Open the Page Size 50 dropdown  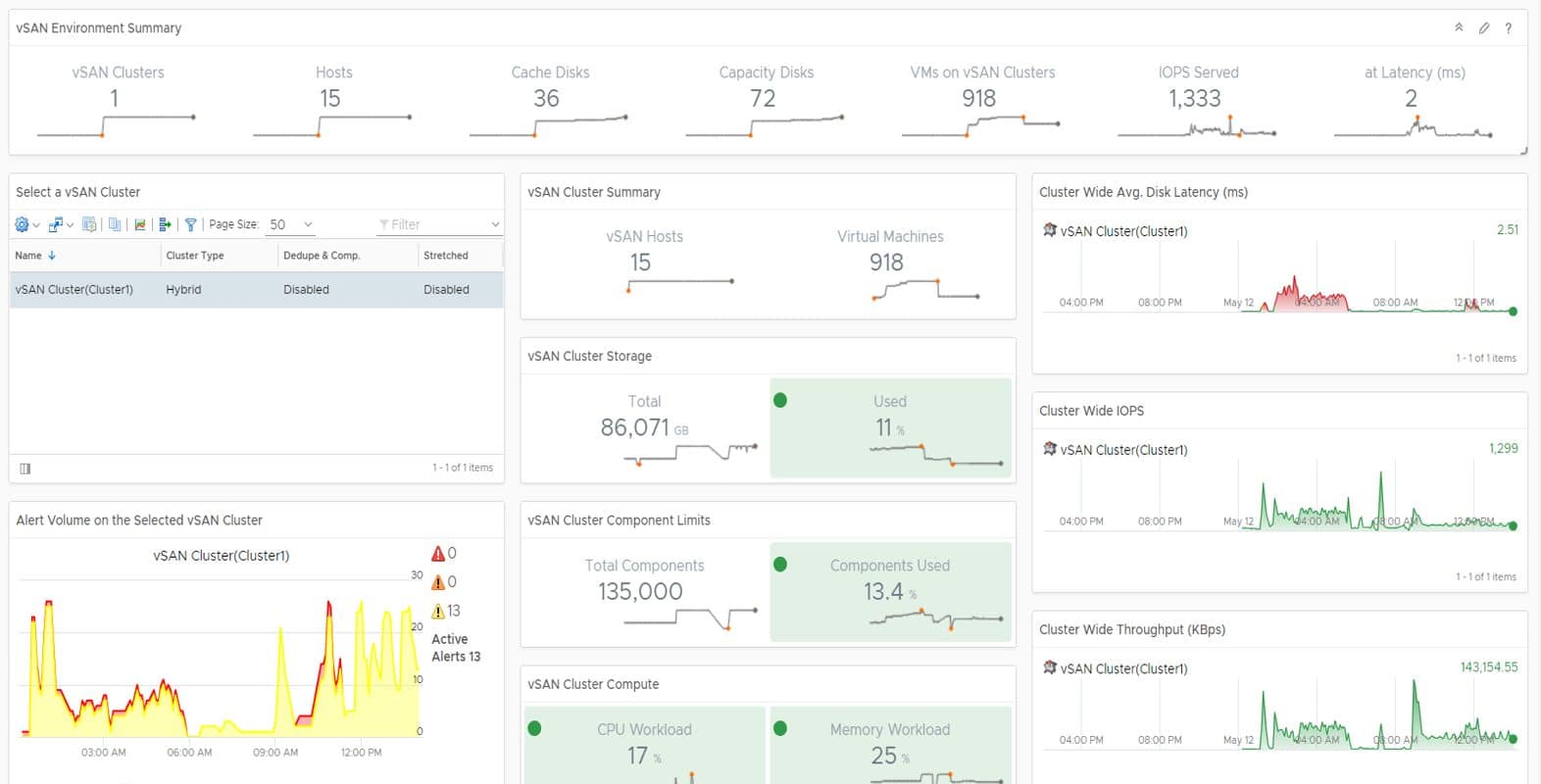(291, 224)
